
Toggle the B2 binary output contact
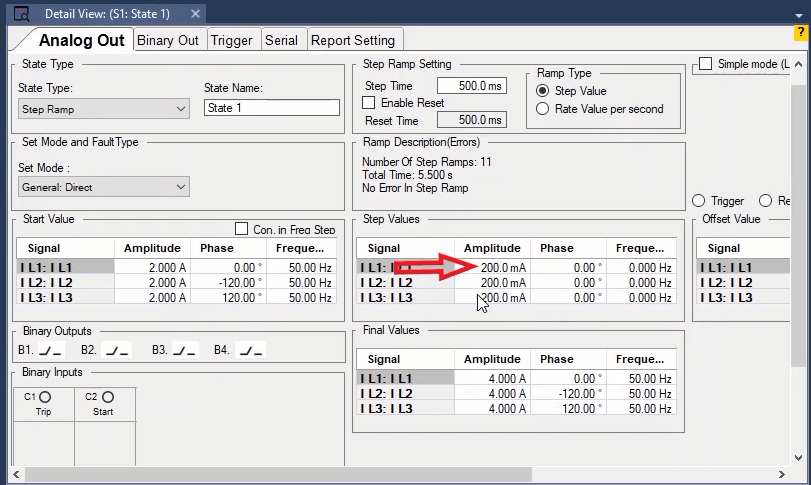pos(117,350)
